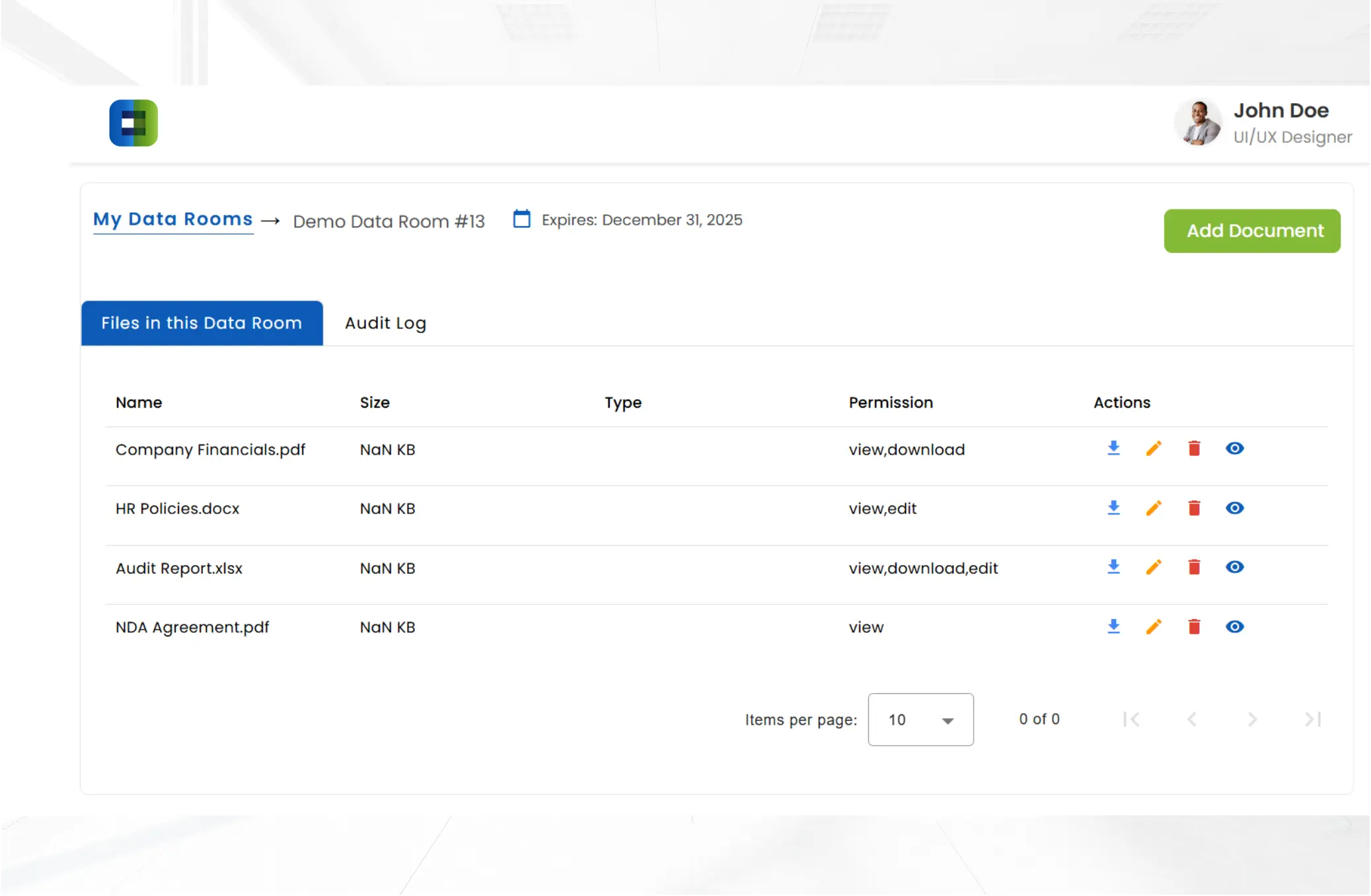Edit the HR Policies.docx entry

1154,508
